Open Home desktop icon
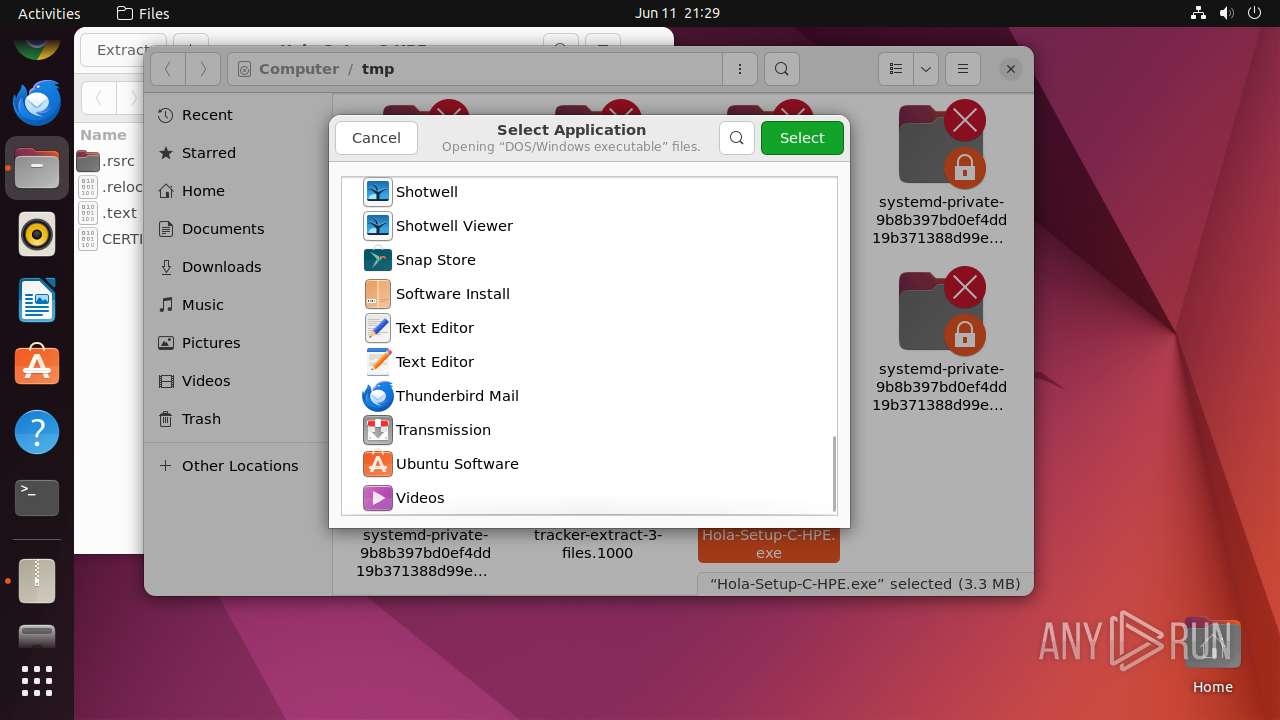Viewport: 1280px width, 720px height. pos(1212,657)
